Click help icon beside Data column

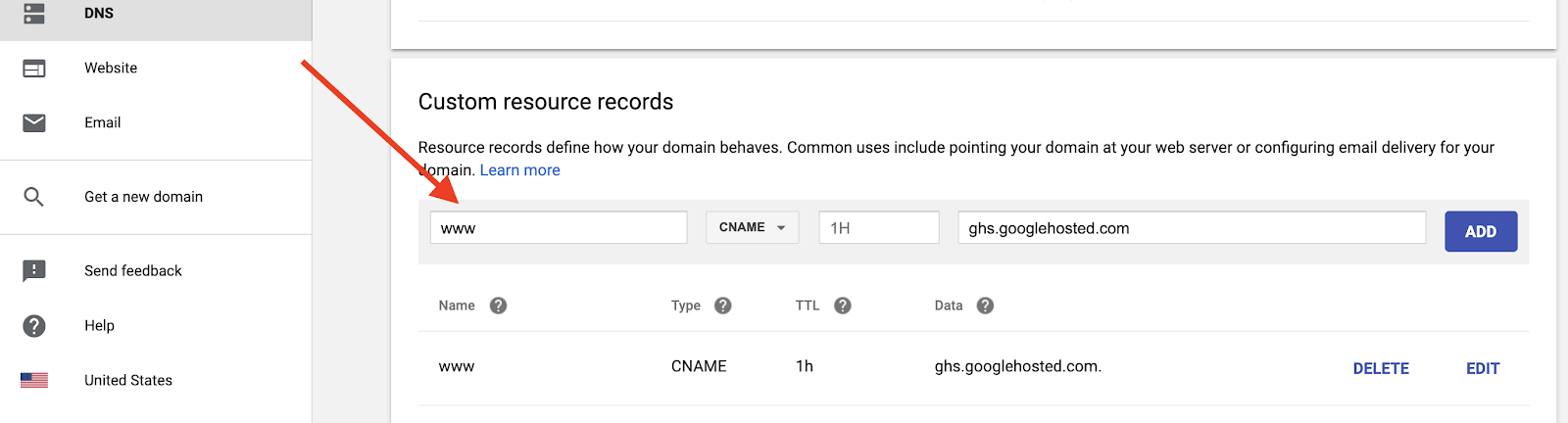pos(986,305)
